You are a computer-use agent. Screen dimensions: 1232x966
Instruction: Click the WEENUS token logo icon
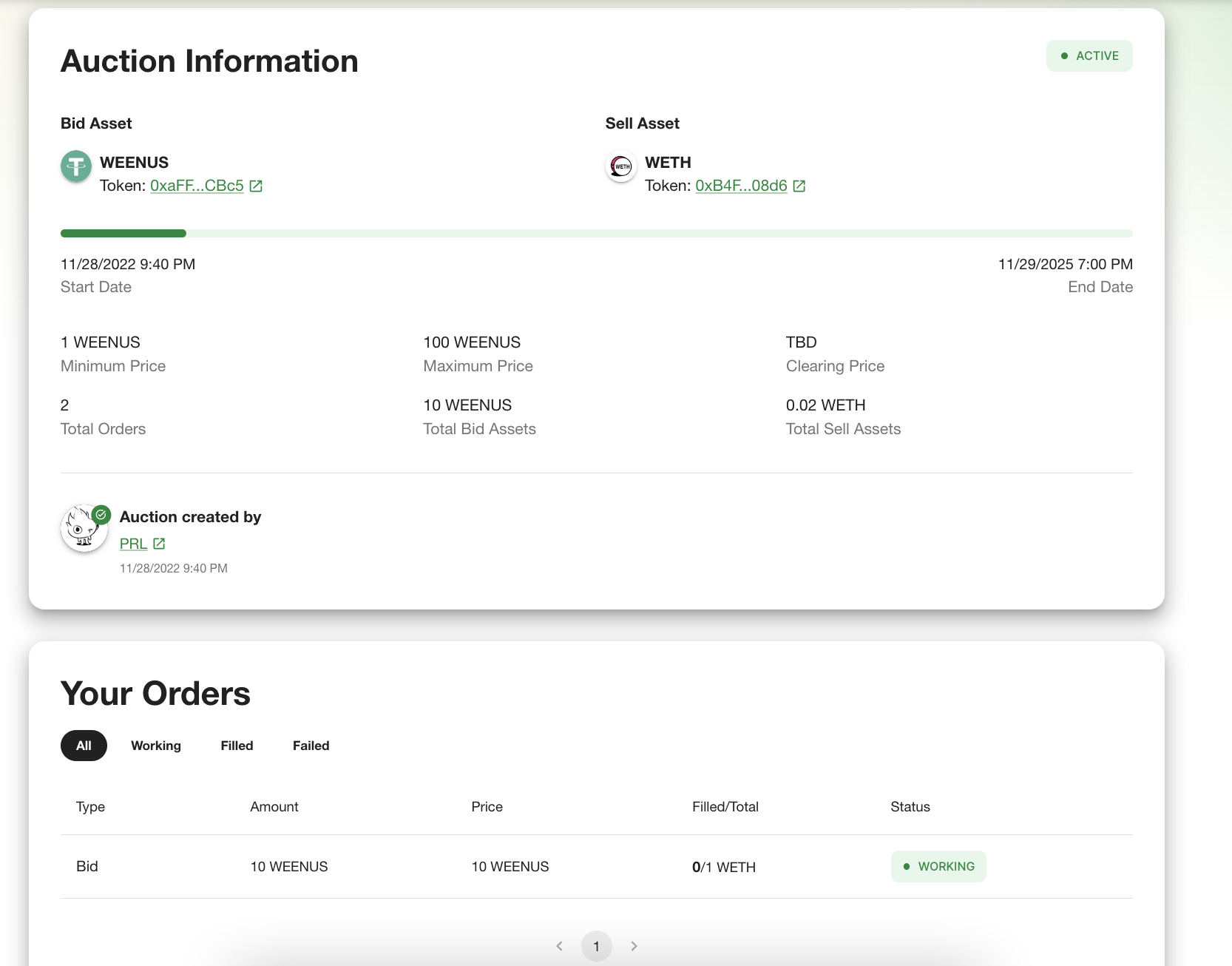tap(75, 166)
